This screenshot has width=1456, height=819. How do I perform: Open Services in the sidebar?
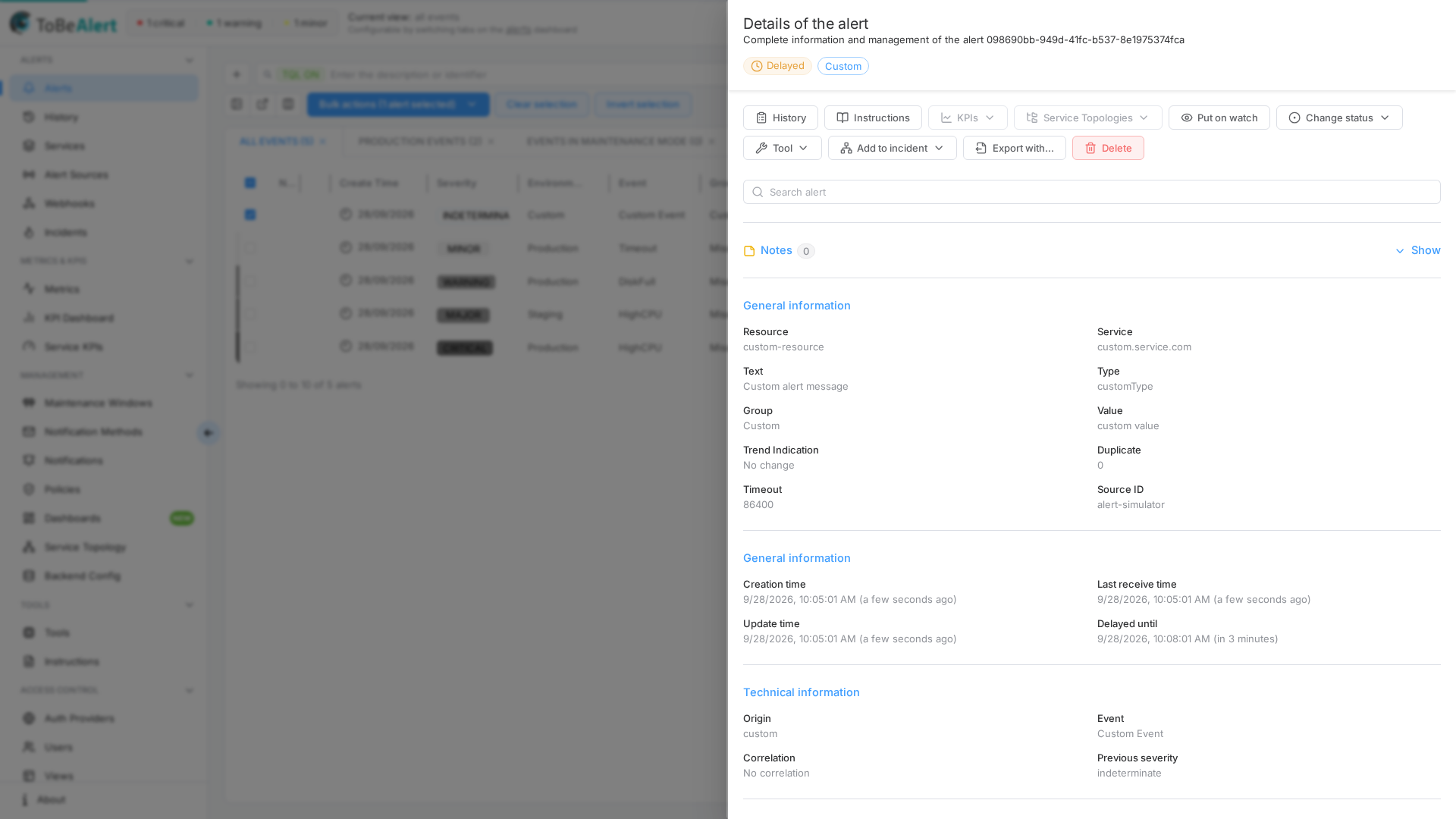pos(103,146)
